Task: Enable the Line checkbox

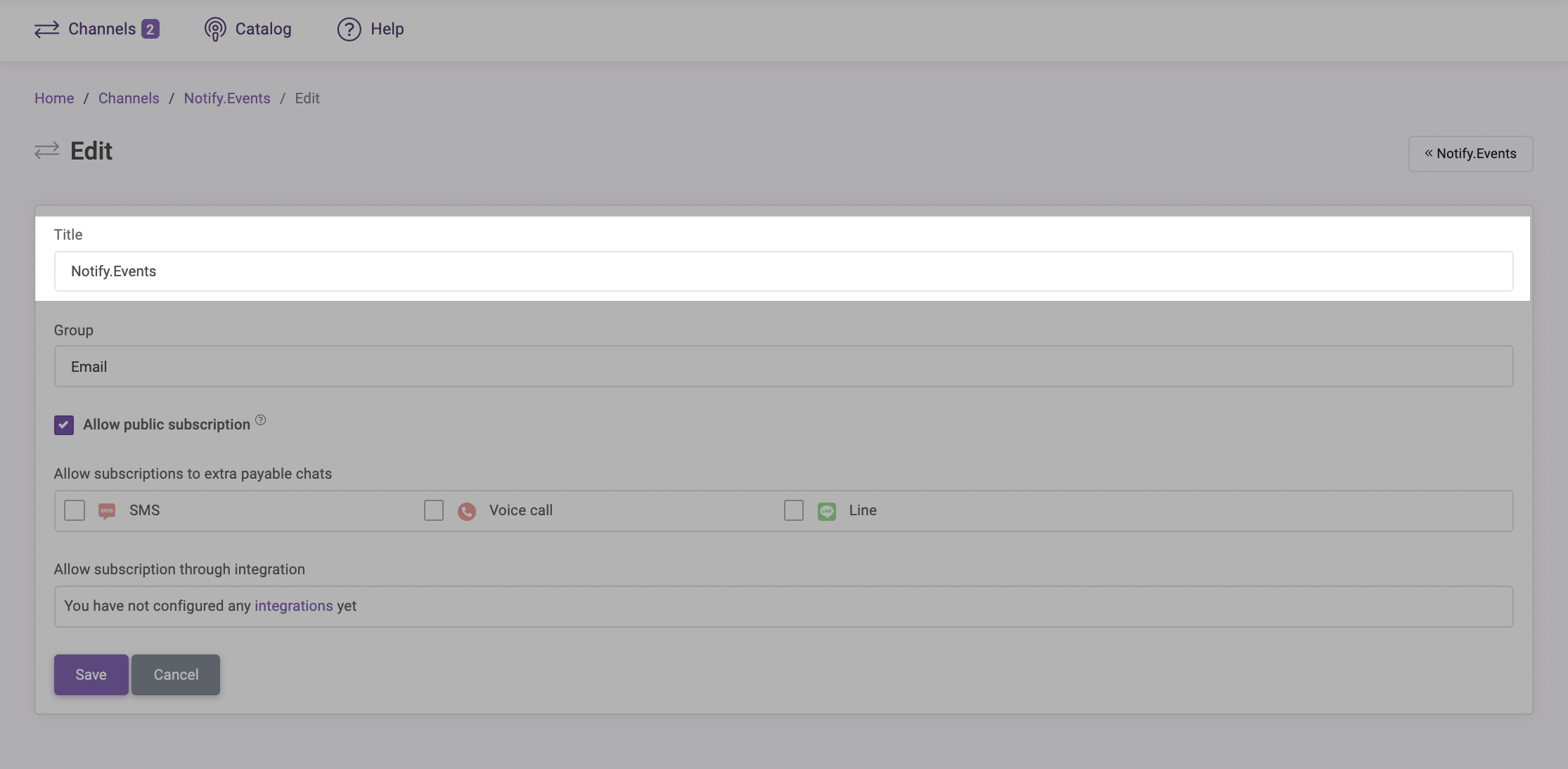Action: (x=794, y=510)
